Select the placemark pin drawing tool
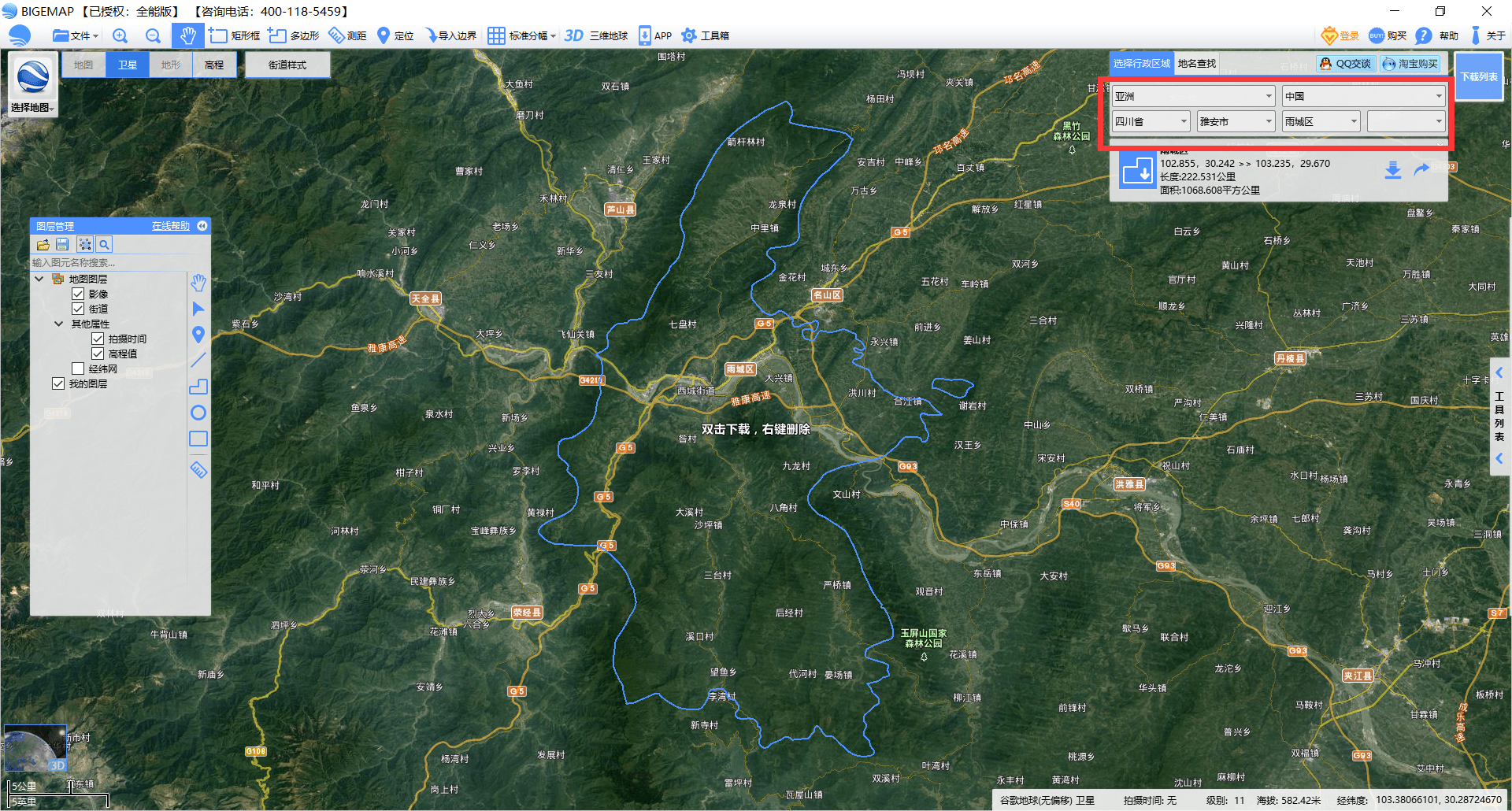 tap(198, 335)
